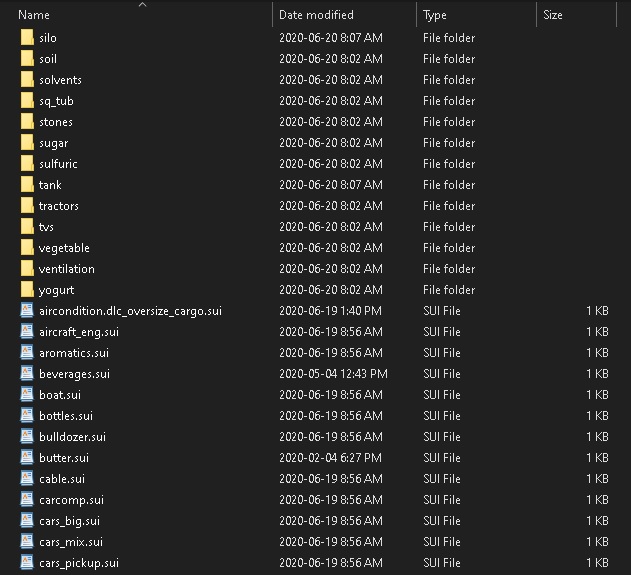Select the carcomp.sui file name
The image size is (631, 575).
[x=71, y=500]
